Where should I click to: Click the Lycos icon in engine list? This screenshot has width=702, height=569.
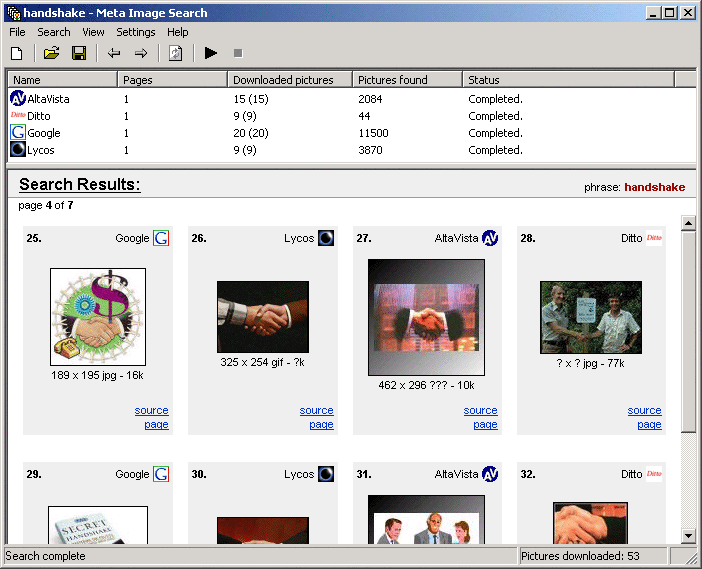(18, 149)
